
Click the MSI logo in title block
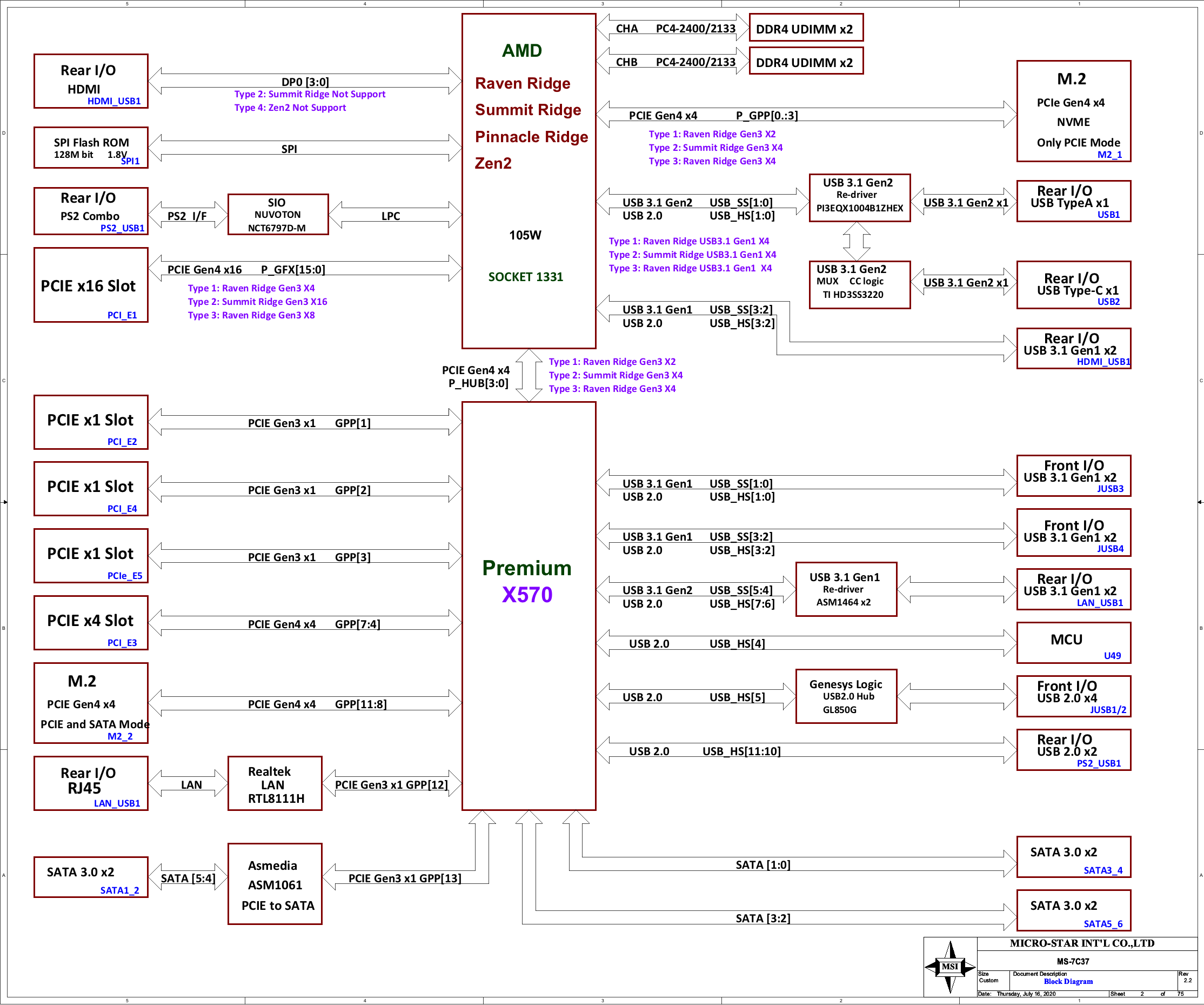click(950, 967)
